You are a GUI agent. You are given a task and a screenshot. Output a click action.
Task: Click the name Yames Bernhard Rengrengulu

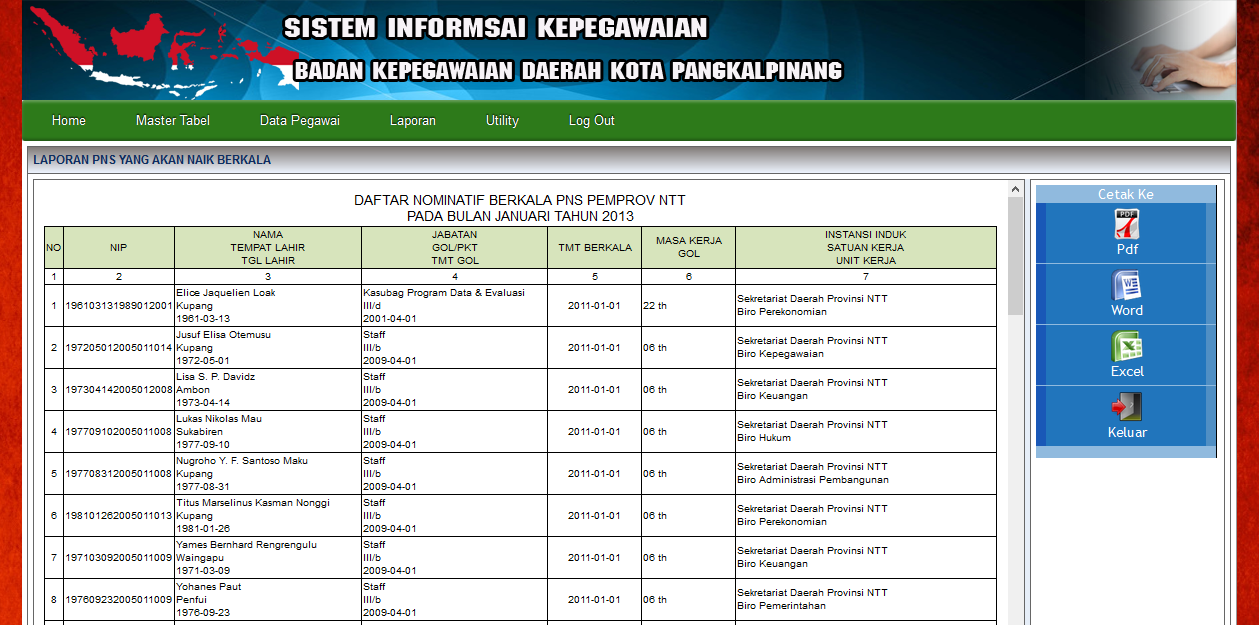pos(247,545)
